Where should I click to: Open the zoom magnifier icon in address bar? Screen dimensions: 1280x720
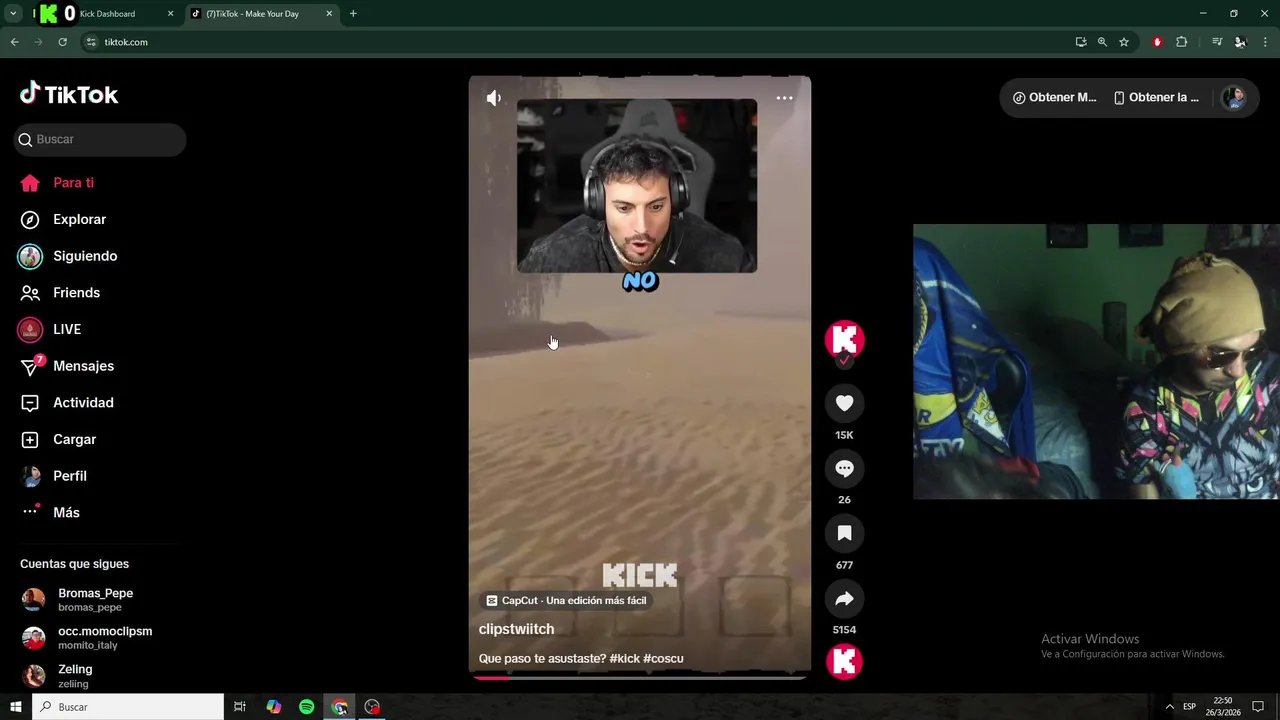(1102, 42)
